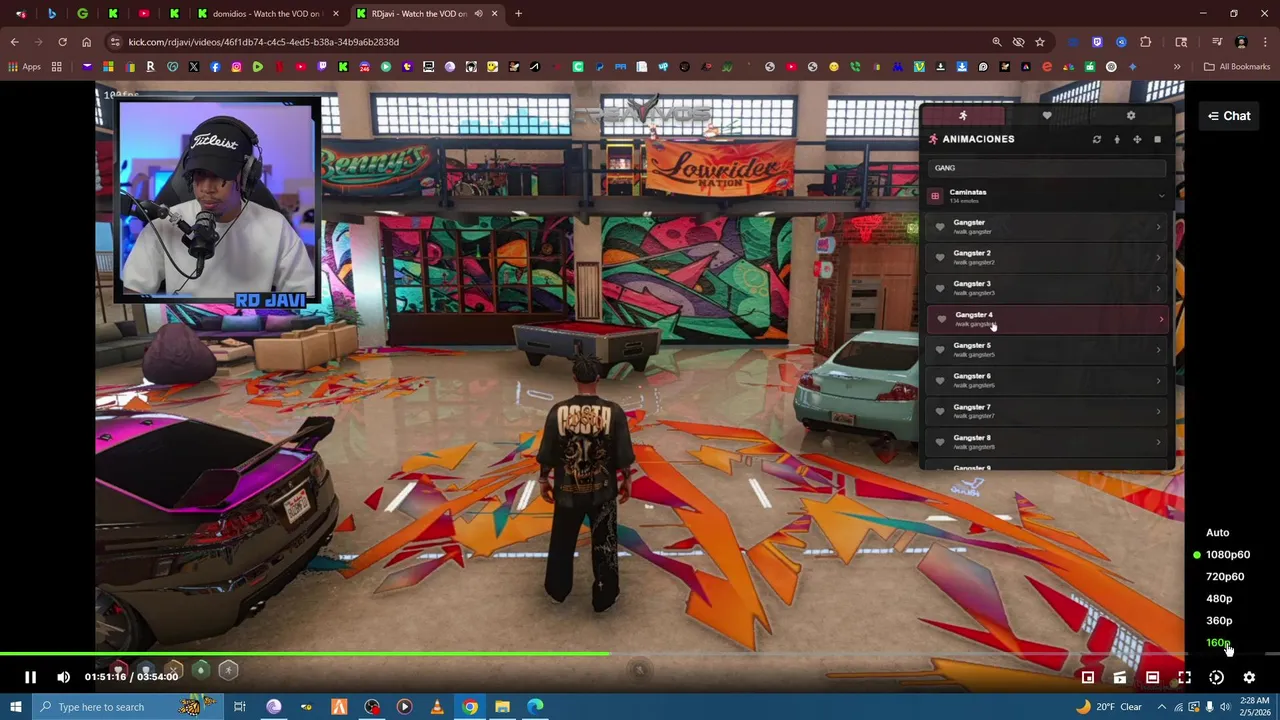Favorite the Gangster 5 emote heart

pos(940,350)
